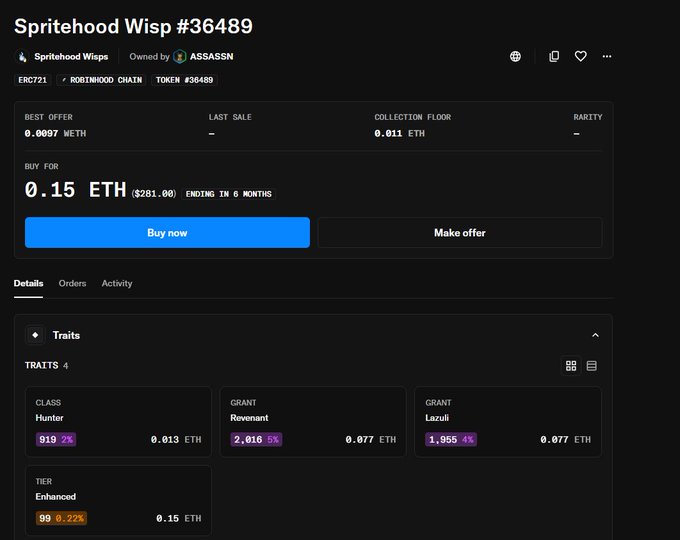Open the GRANT Revenant trait card
680x540 pixels.
tap(313, 422)
